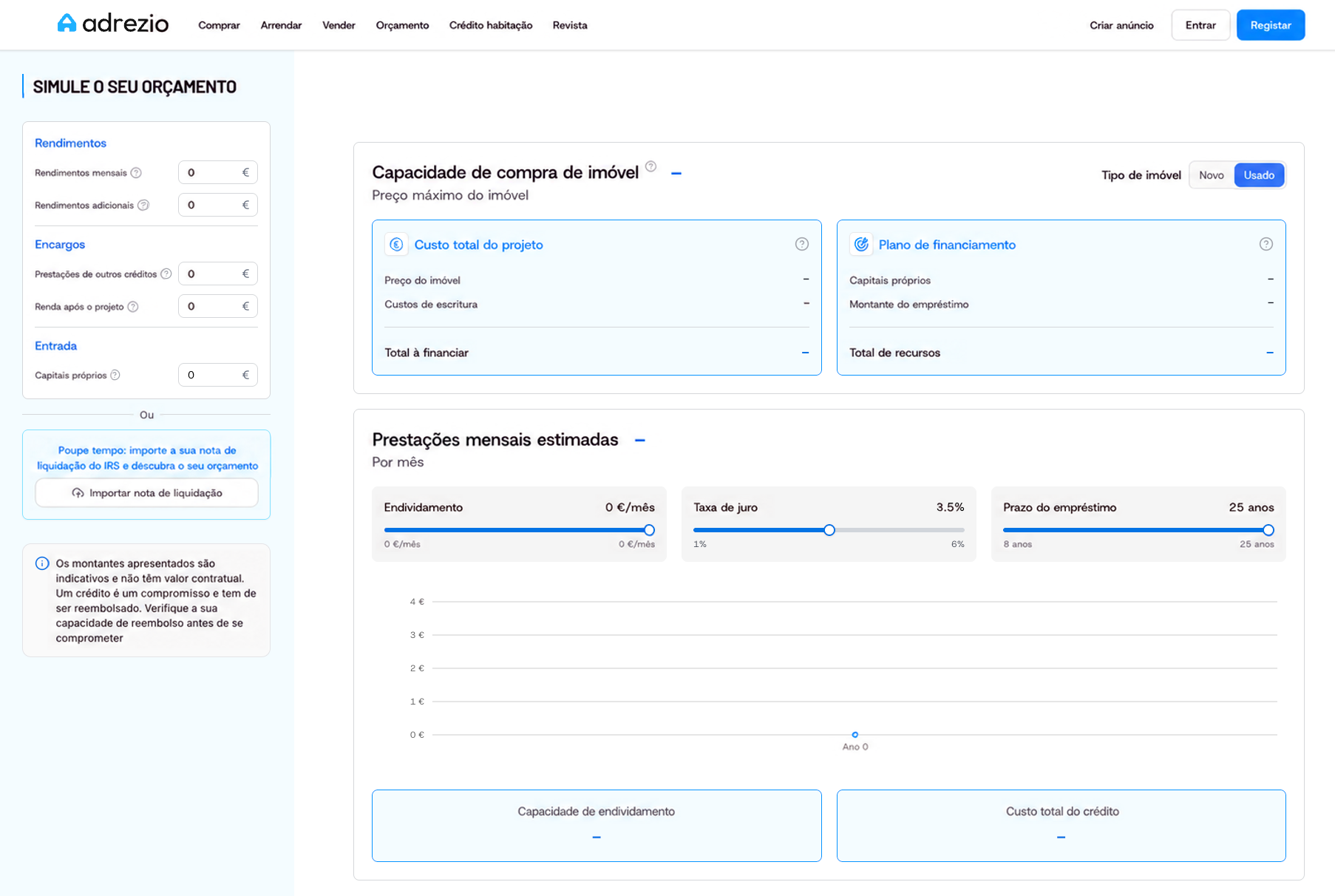The image size is (1335, 896).
Task: Click Criar anúncio link
Action: point(1121,25)
